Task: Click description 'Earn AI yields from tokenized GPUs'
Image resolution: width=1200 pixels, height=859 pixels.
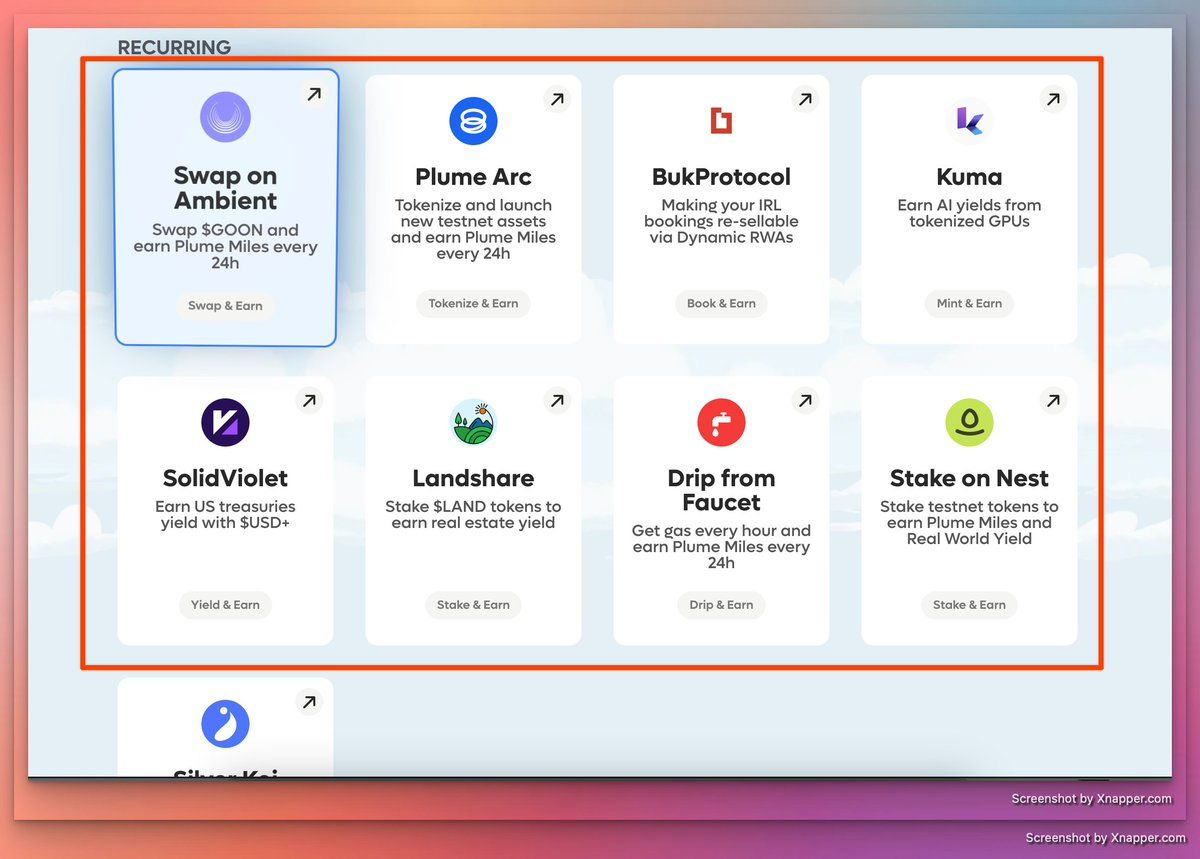Action: click(x=969, y=213)
